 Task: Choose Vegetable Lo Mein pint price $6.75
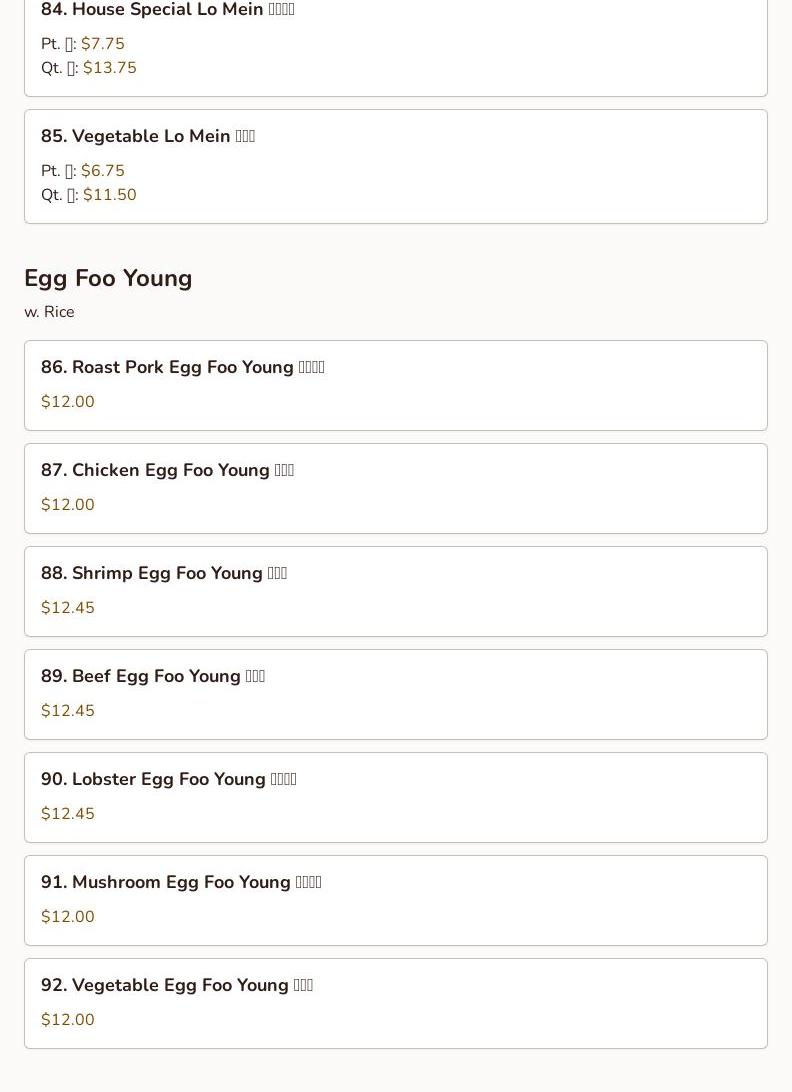[x=102, y=171]
